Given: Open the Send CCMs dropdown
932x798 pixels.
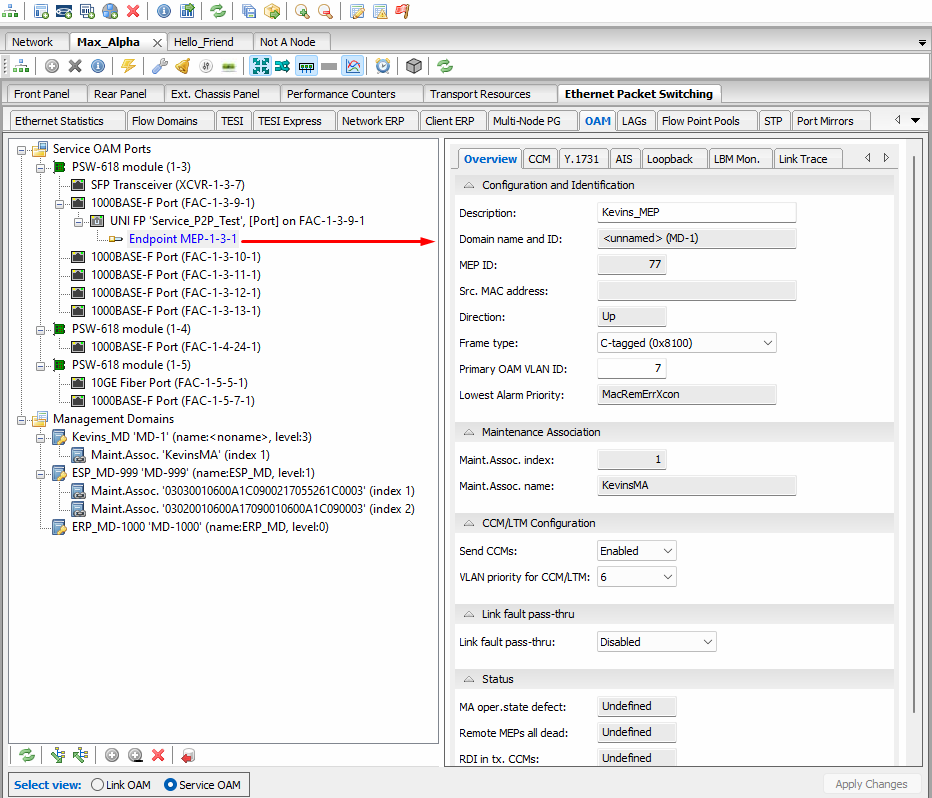Looking at the screenshot, I should click(x=637, y=551).
